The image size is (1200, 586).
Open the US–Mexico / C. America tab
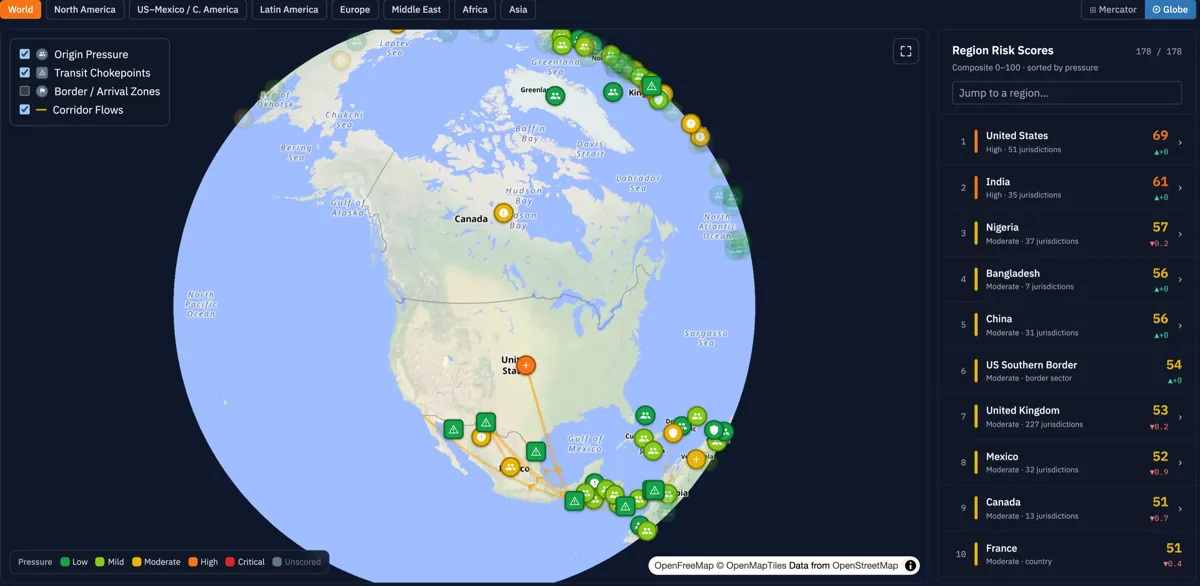(188, 10)
